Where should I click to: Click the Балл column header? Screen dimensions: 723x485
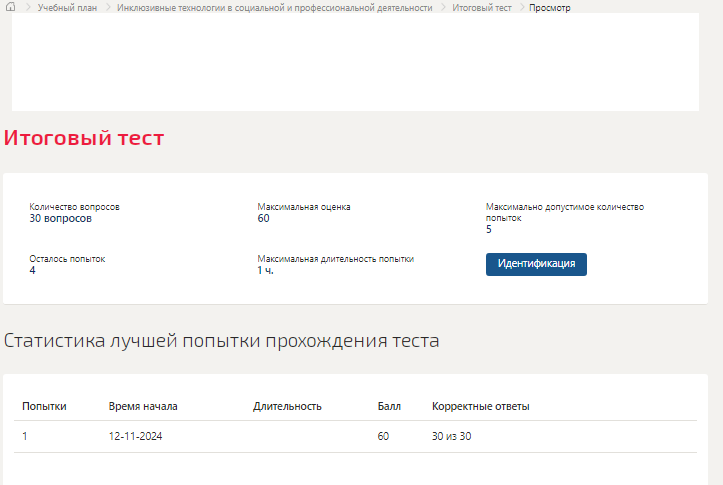(389, 406)
